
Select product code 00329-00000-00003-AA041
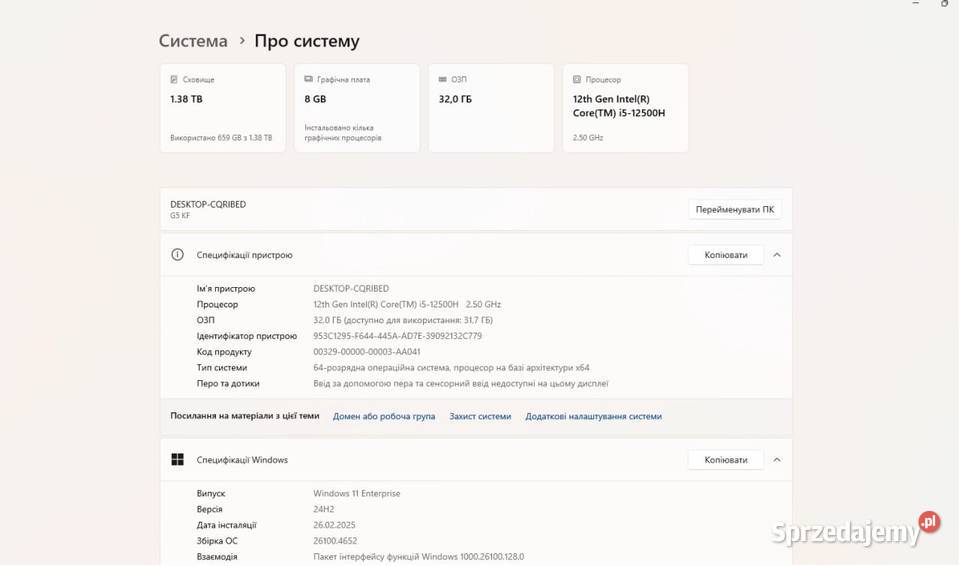(367, 352)
